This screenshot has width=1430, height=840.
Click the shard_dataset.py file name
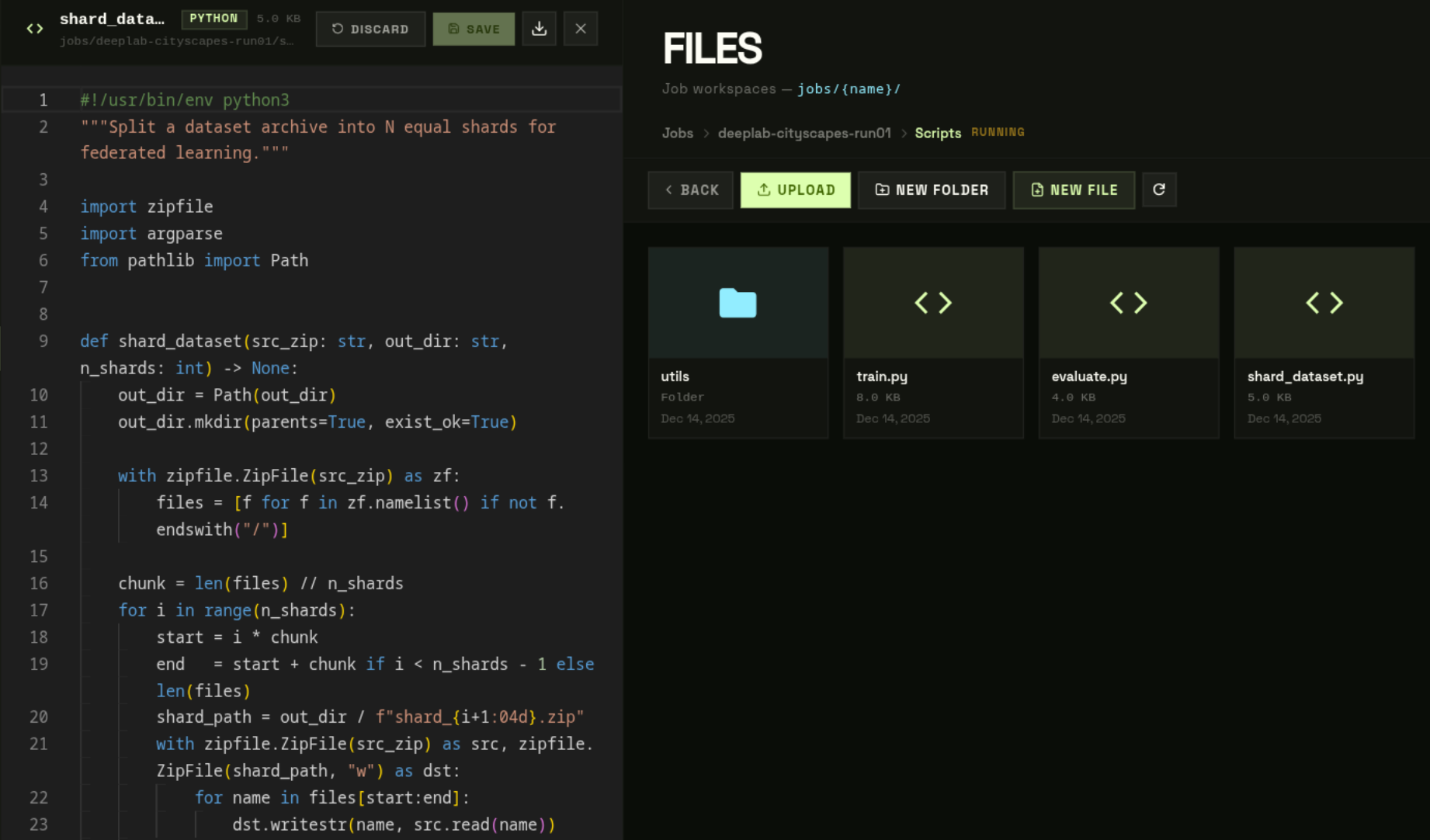pyautogui.click(x=1305, y=377)
